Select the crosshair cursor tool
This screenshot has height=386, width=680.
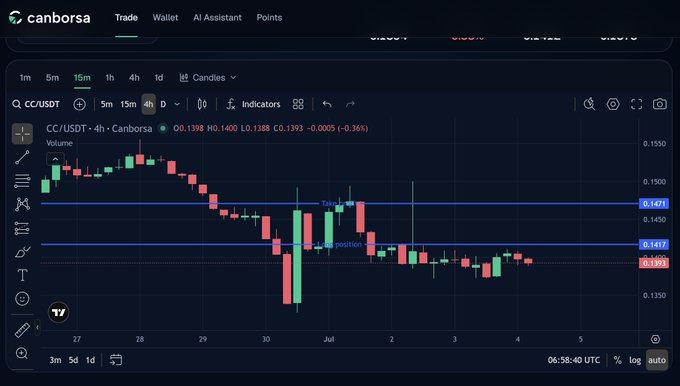point(22,134)
